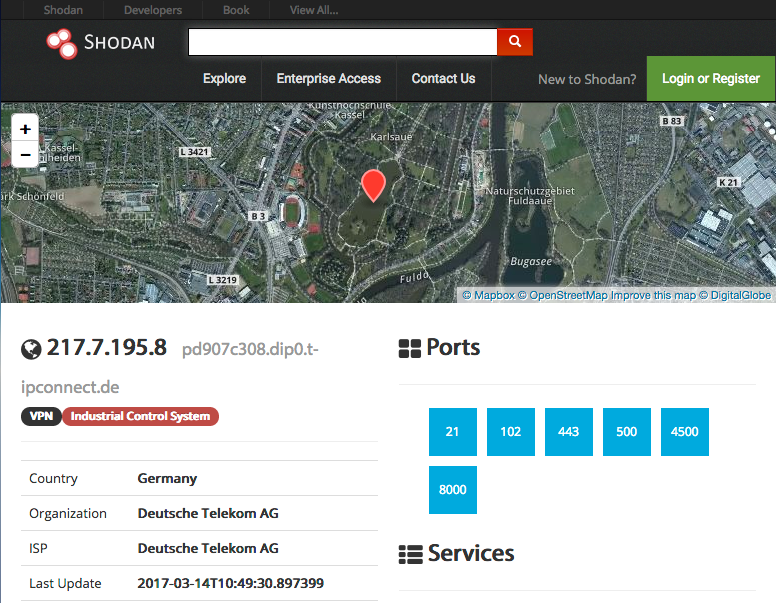Click the Login or Register button
The height and width of the screenshot is (603, 776).
pos(711,79)
